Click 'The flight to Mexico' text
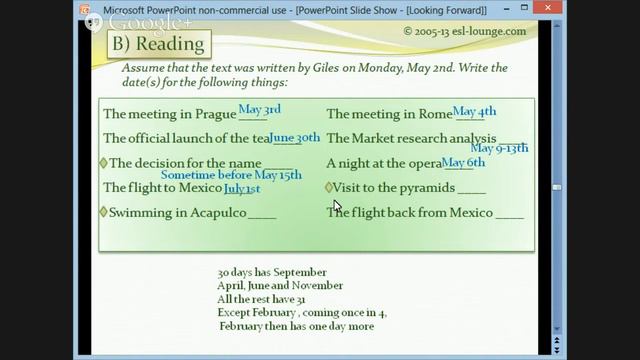640x360 pixels. click(x=162, y=188)
